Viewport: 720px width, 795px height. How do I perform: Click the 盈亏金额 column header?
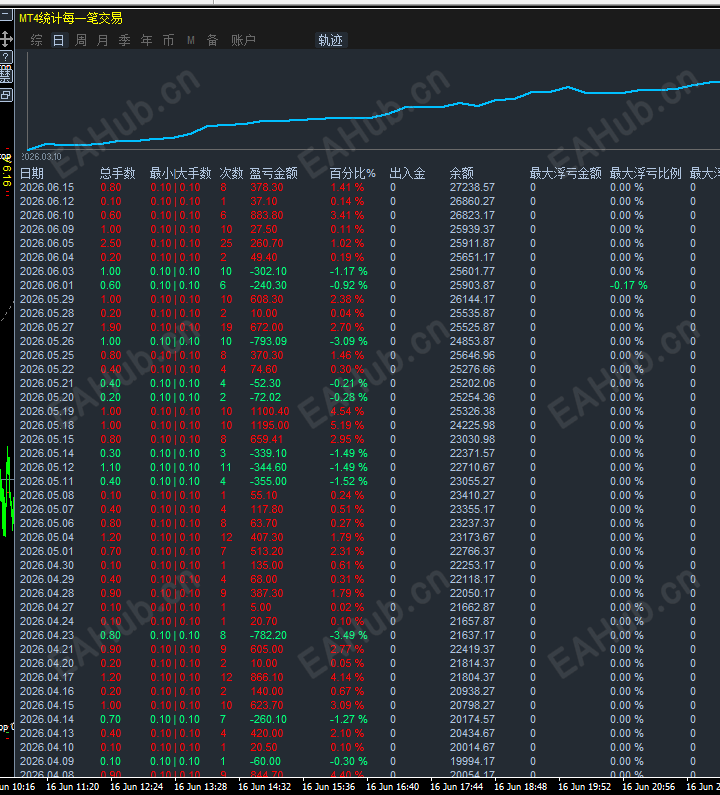pyautogui.click(x=273, y=173)
